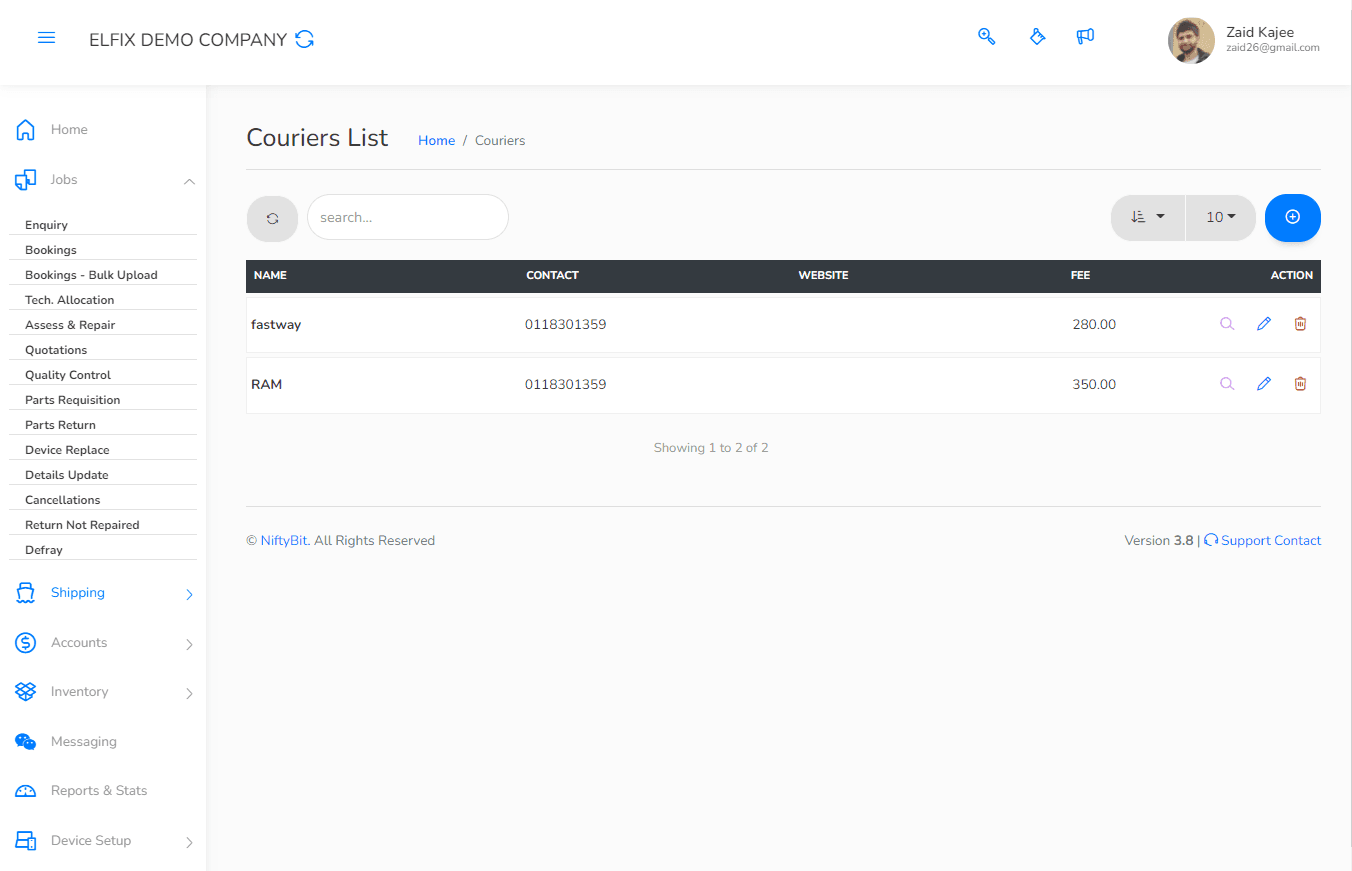
Task: Edit the RAM courier
Action: [1264, 384]
